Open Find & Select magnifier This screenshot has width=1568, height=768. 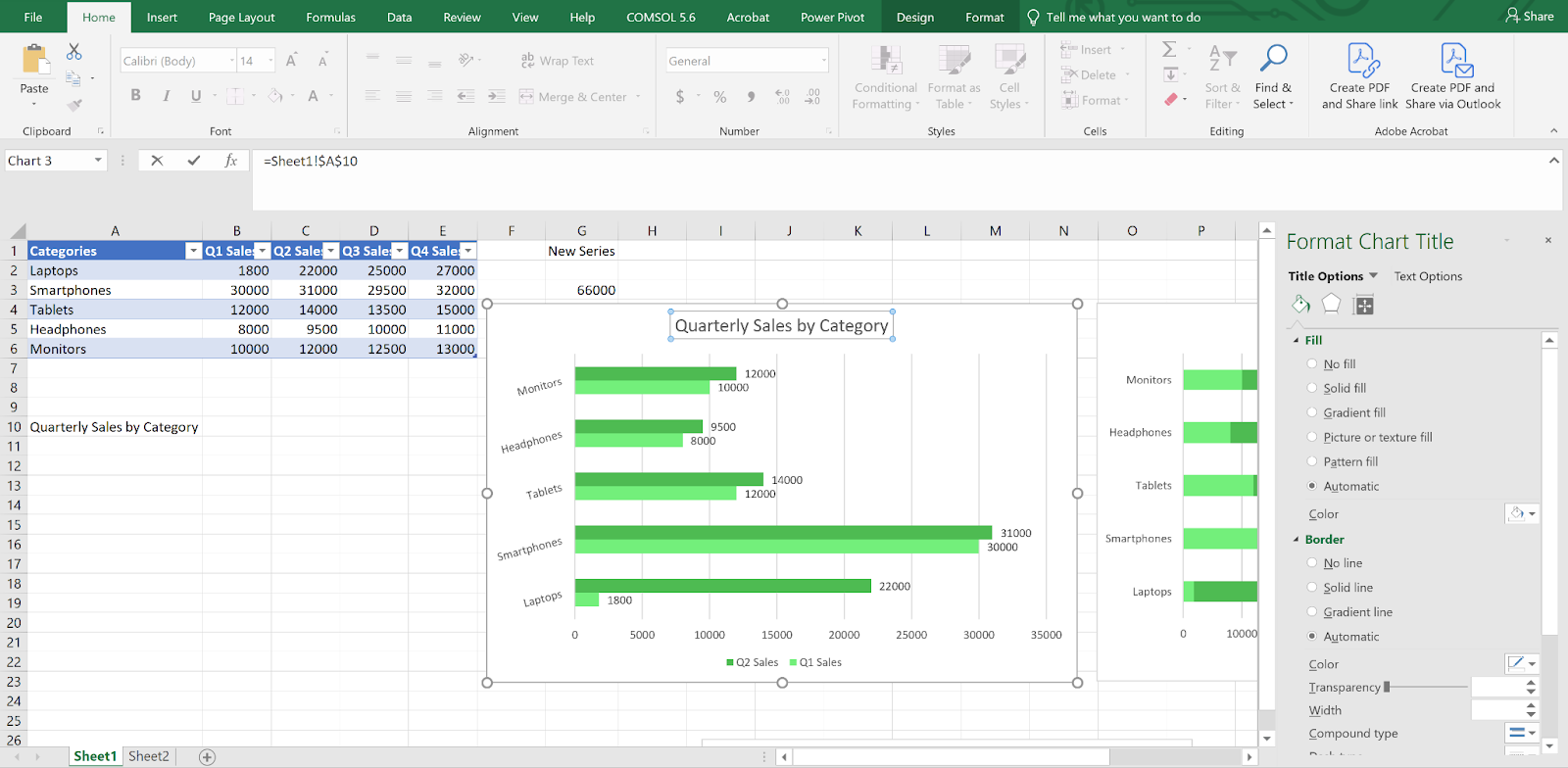point(1273,76)
